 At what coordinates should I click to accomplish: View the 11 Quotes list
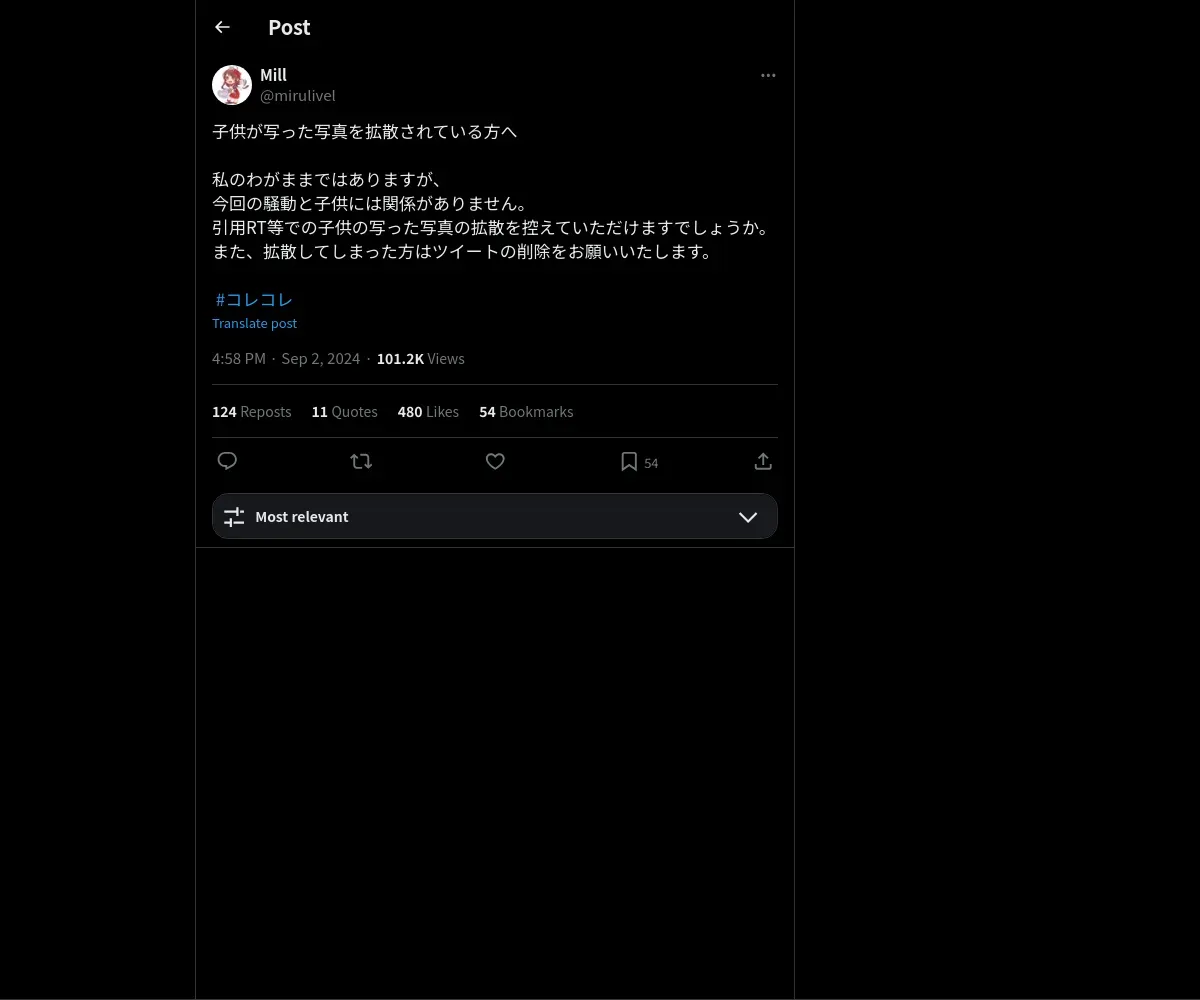point(345,412)
